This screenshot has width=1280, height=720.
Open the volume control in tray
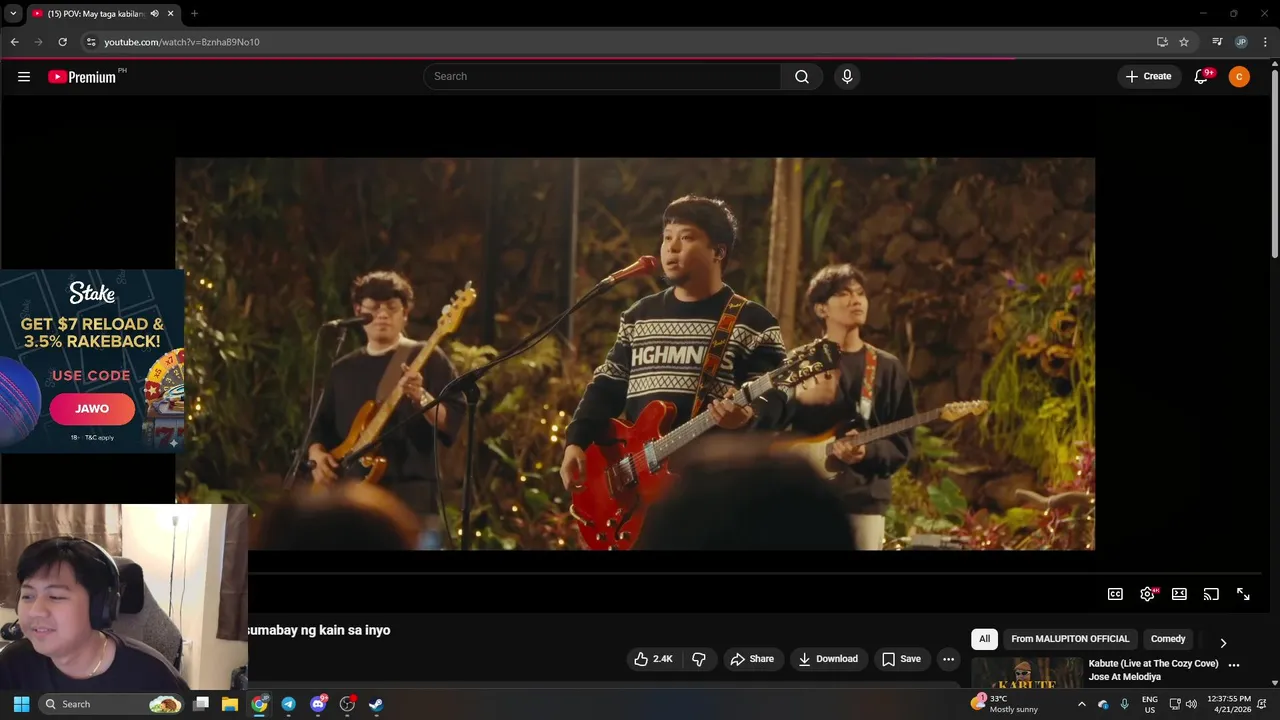pyautogui.click(x=1191, y=704)
